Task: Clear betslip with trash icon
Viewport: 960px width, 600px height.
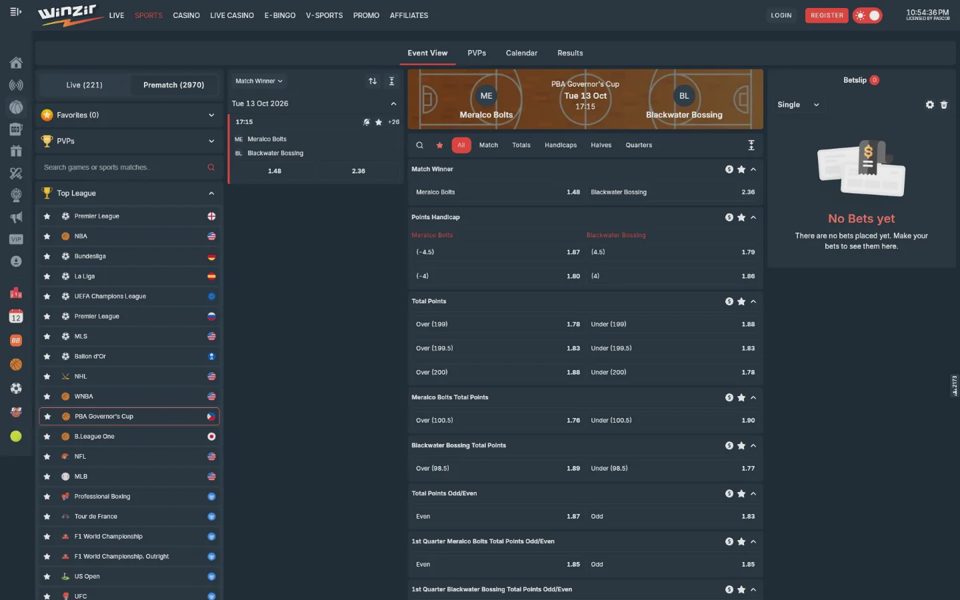Action: pyautogui.click(x=943, y=105)
